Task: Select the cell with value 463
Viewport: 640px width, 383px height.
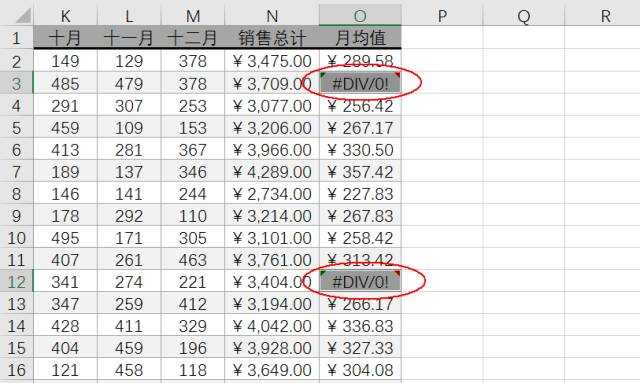Action: (193, 260)
